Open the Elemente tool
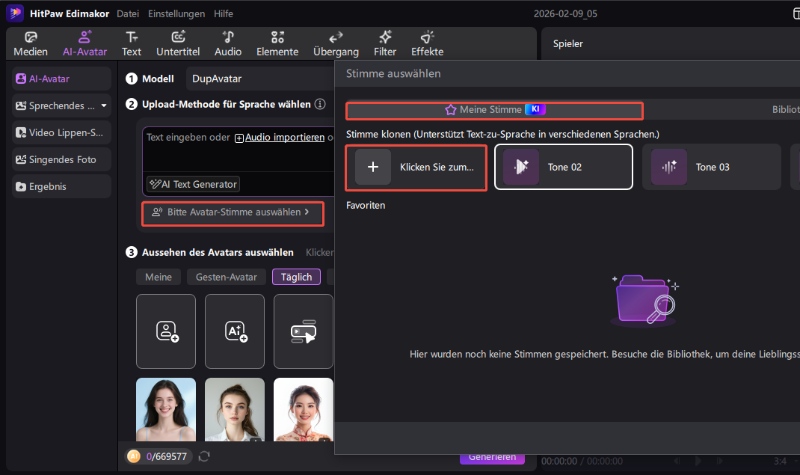800x475 pixels. click(277, 44)
